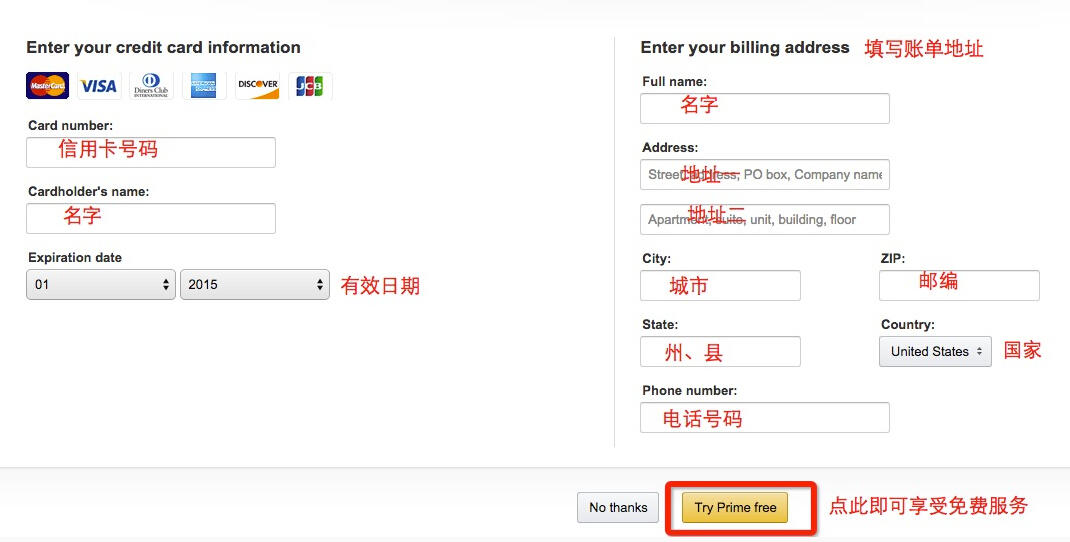This screenshot has width=1070, height=542.
Task: Click the JCB card icon
Action: 310,86
